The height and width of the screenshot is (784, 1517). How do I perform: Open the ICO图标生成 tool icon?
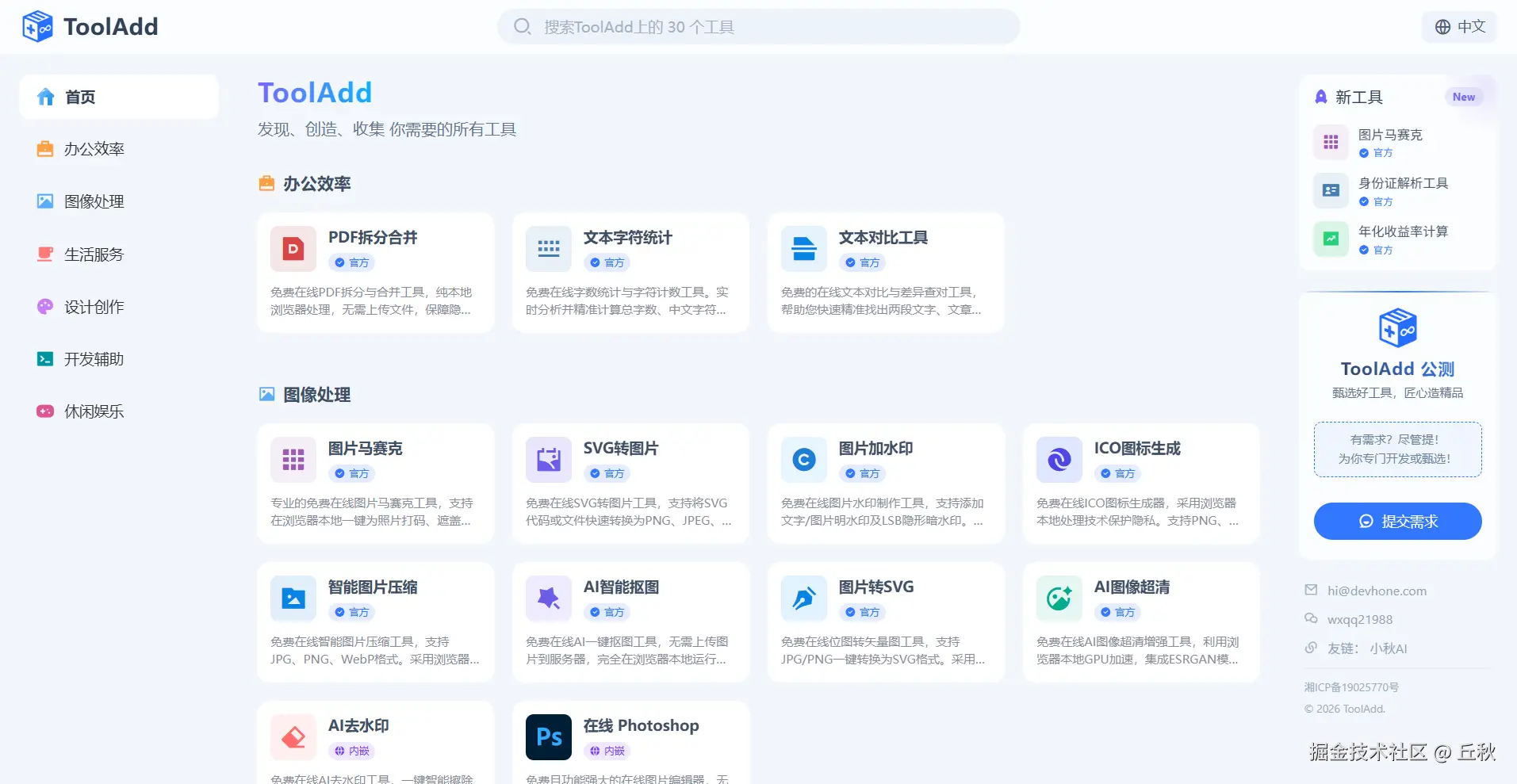coord(1059,460)
